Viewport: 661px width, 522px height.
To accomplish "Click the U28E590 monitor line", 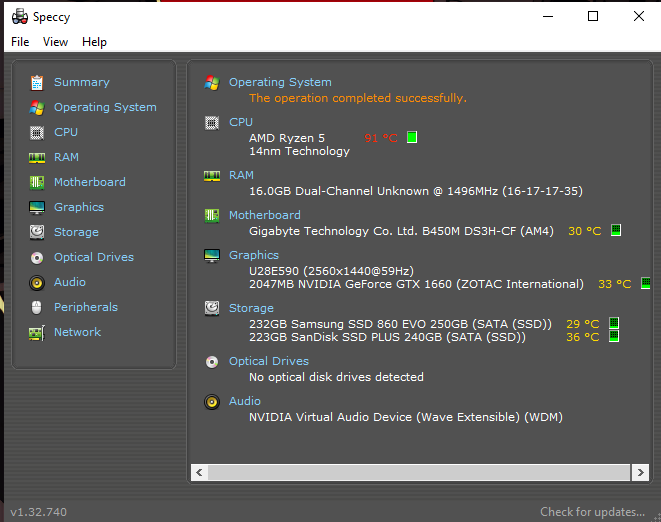I will (x=331, y=271).
